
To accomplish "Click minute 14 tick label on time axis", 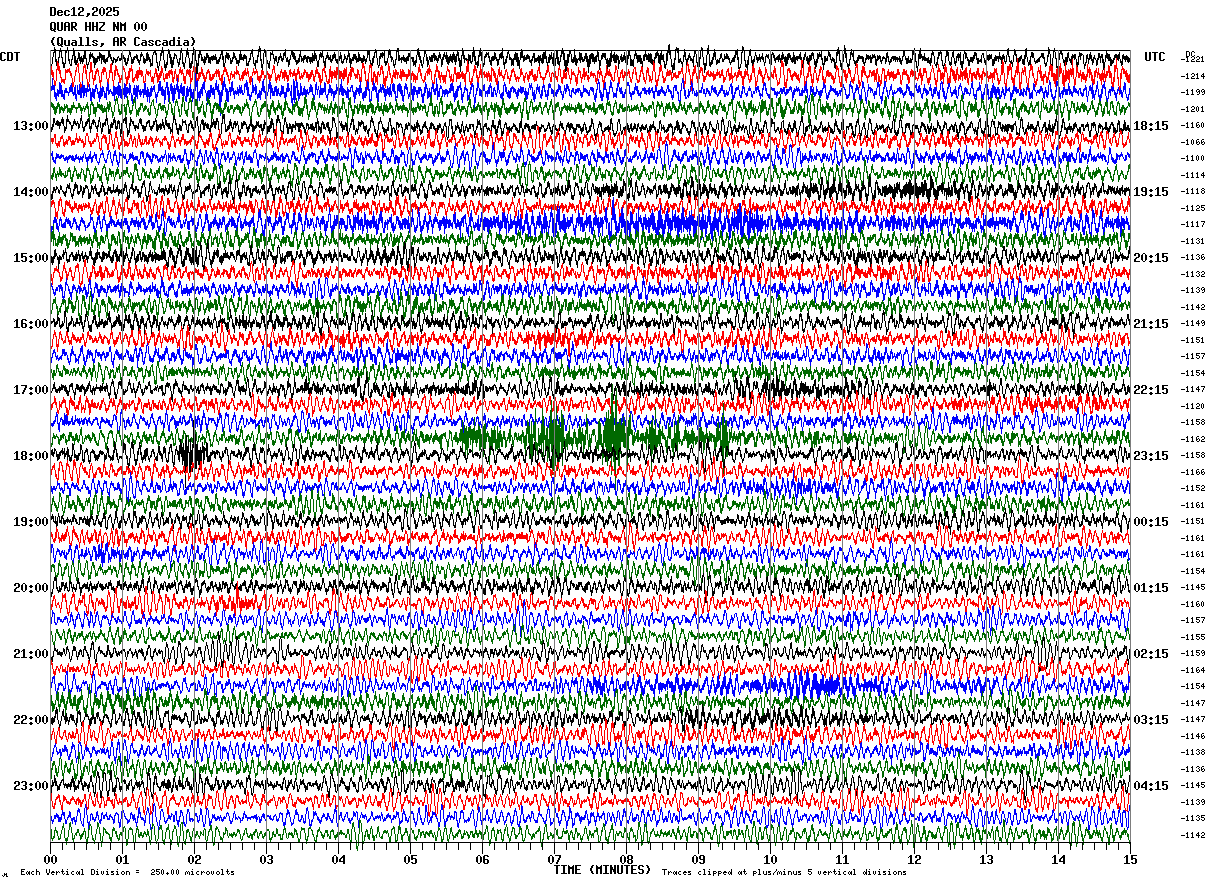I will (x=1059, y=859).
